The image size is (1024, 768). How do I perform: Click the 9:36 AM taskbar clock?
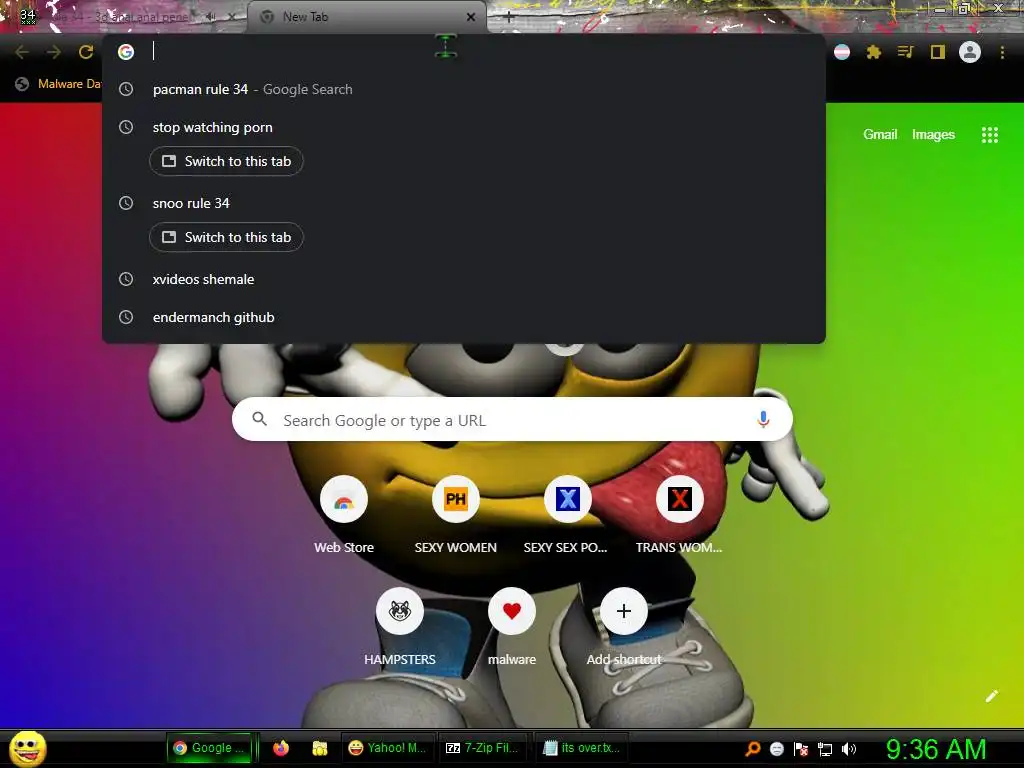[936, 749]
